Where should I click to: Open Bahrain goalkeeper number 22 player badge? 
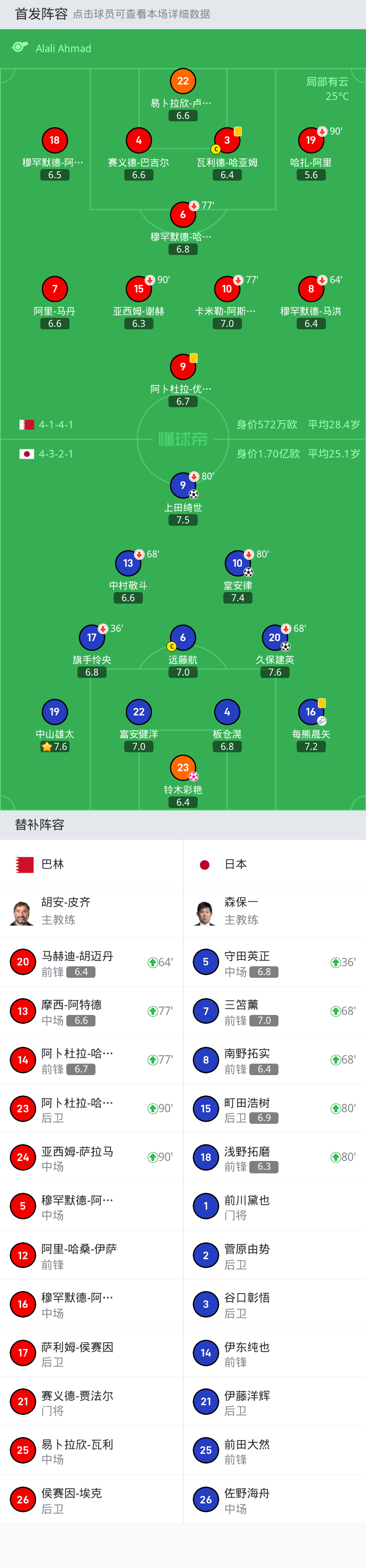(183, 81)
